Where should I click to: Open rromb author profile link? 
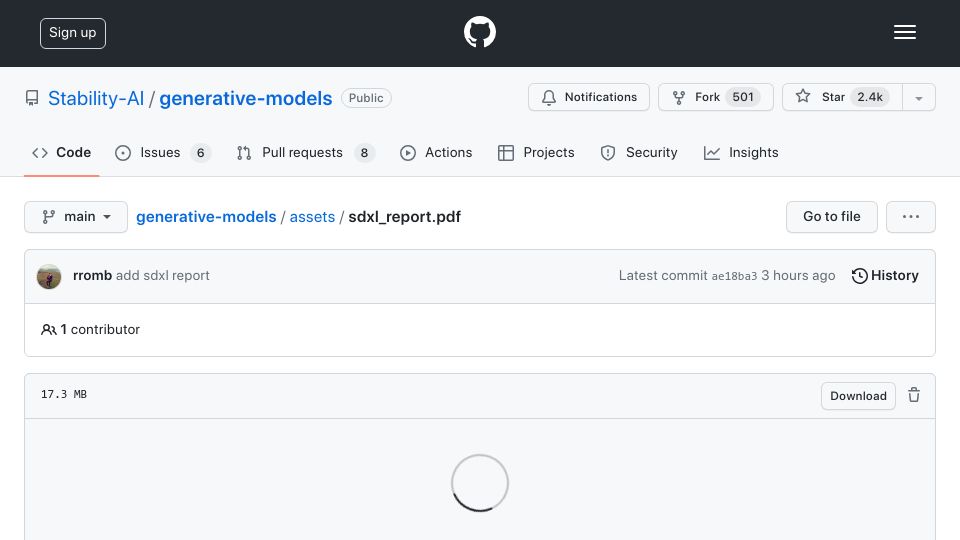(92, 276)
